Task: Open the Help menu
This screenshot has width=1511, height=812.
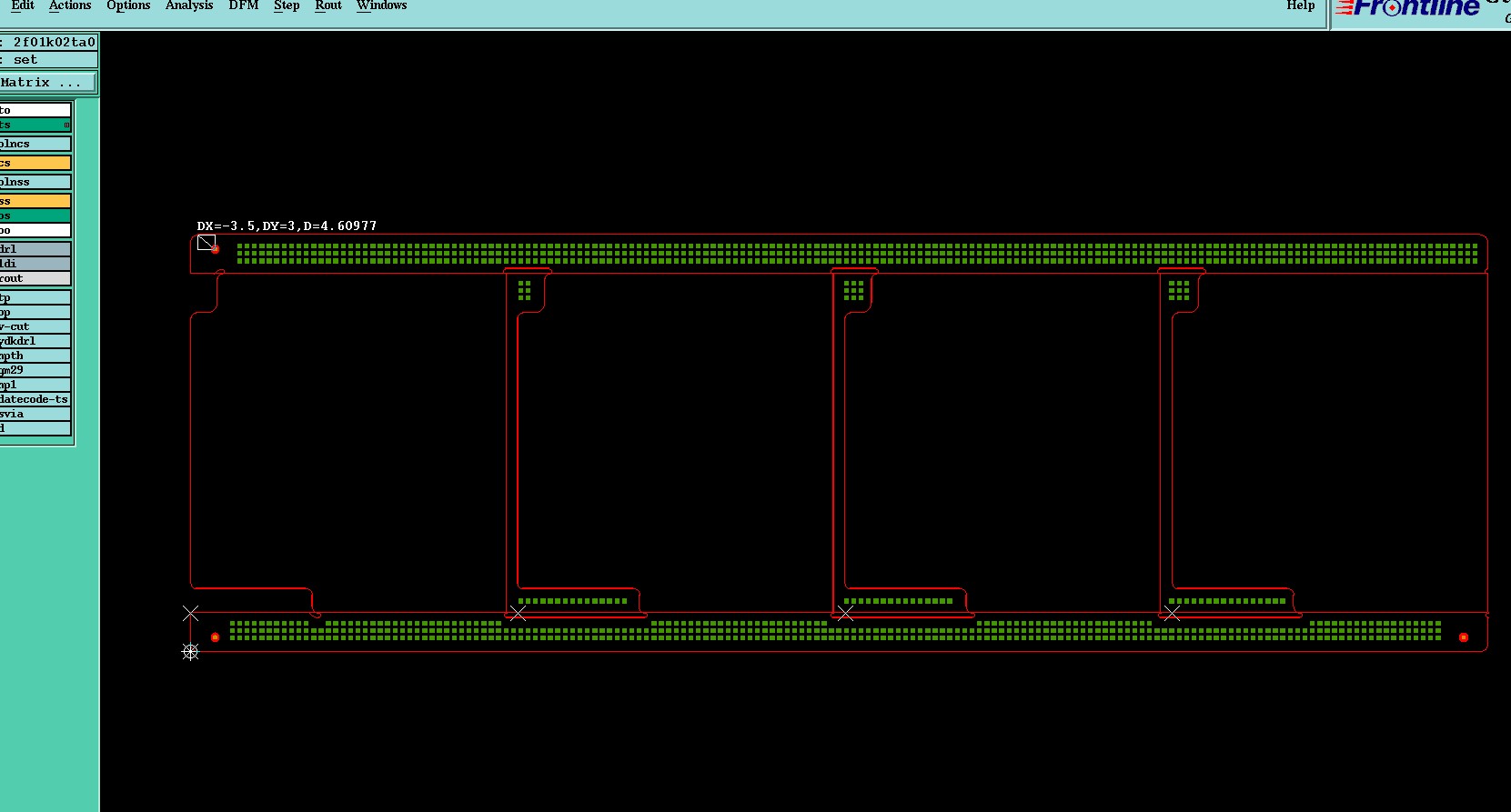Action: pos(1300,5)
